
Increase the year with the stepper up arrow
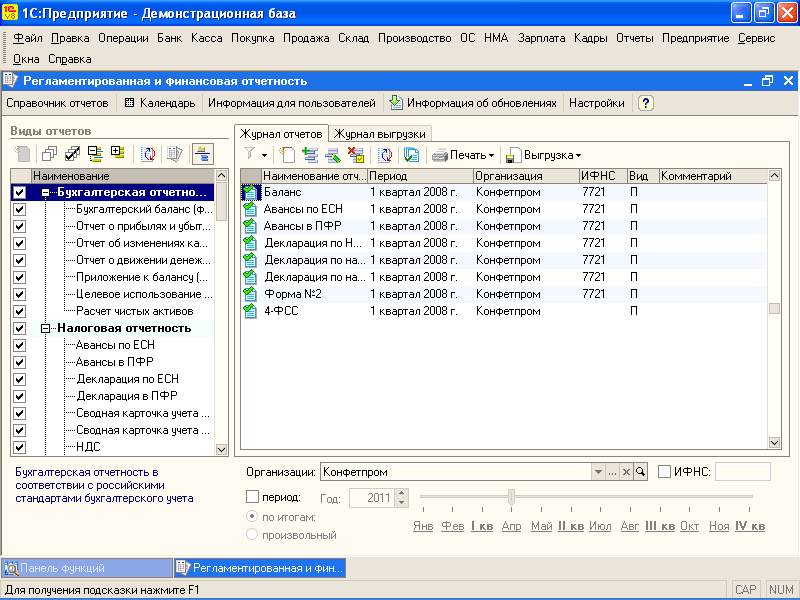[x=402, y=493]
